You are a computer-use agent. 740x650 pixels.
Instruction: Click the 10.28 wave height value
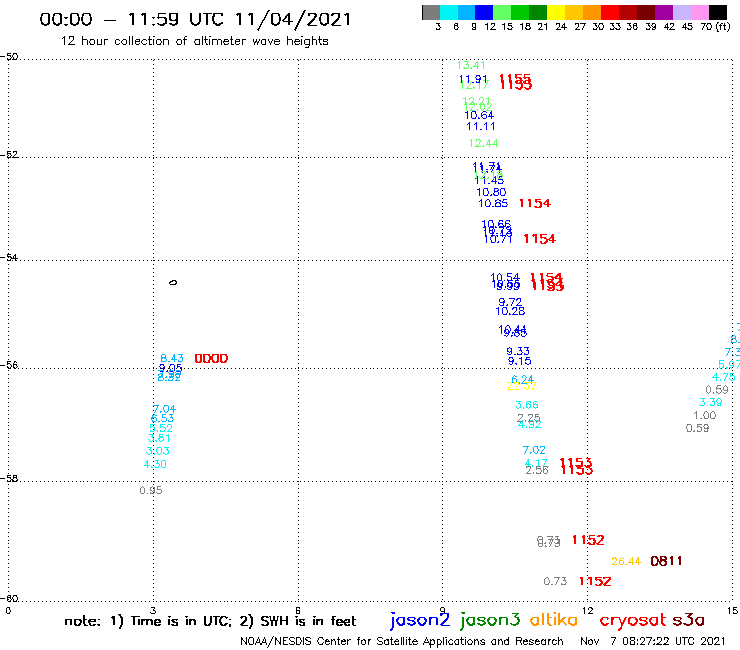(510, 311)
